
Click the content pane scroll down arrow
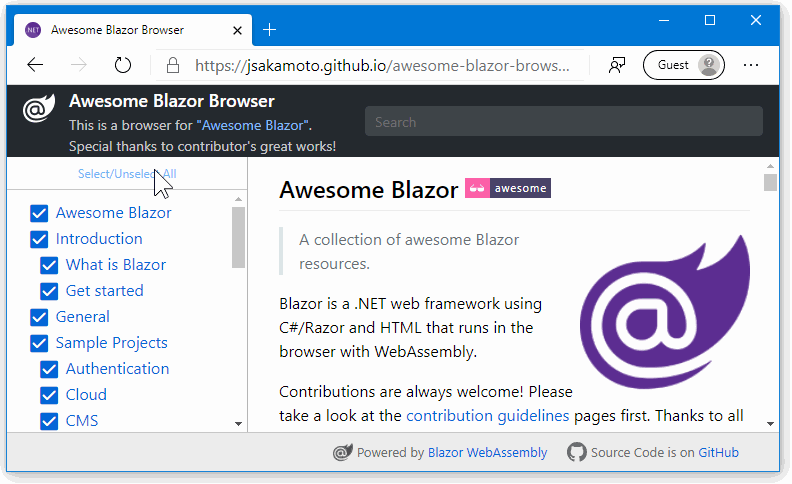pyautogui.click(x=770, y=424)
